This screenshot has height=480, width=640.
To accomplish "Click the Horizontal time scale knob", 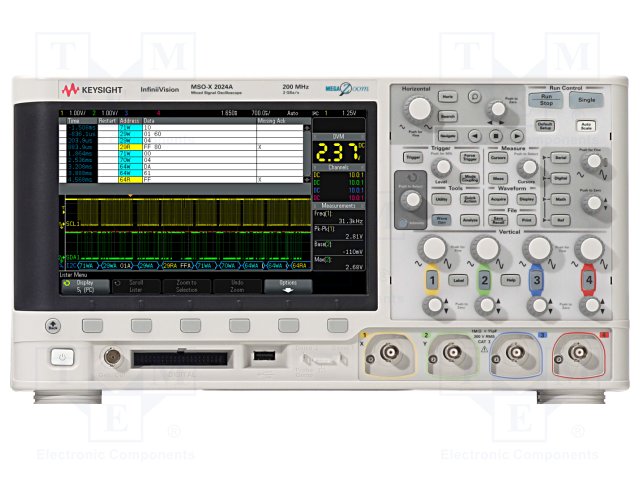I will coord(419,107).
